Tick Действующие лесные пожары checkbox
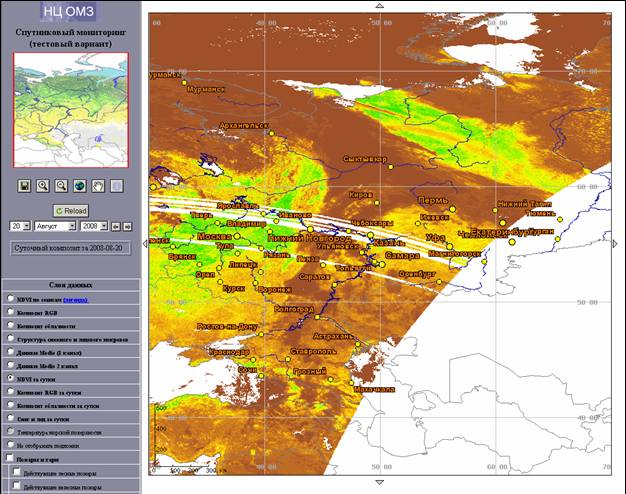 coord(17,471)
